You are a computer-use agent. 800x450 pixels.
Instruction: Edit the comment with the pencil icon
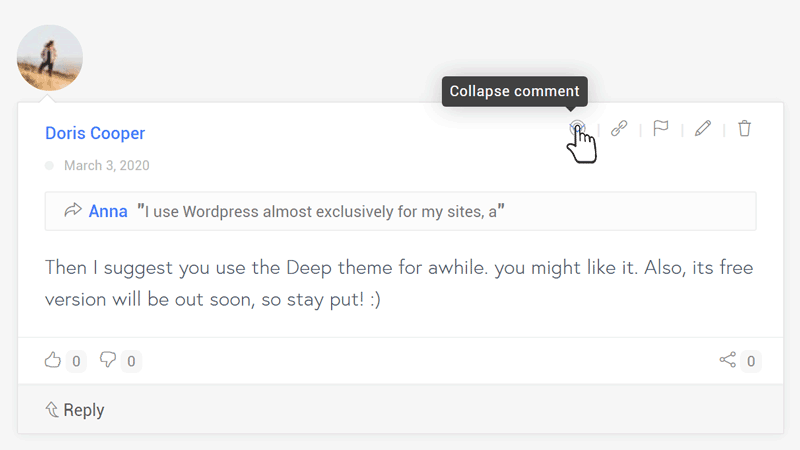click(703, 128)
